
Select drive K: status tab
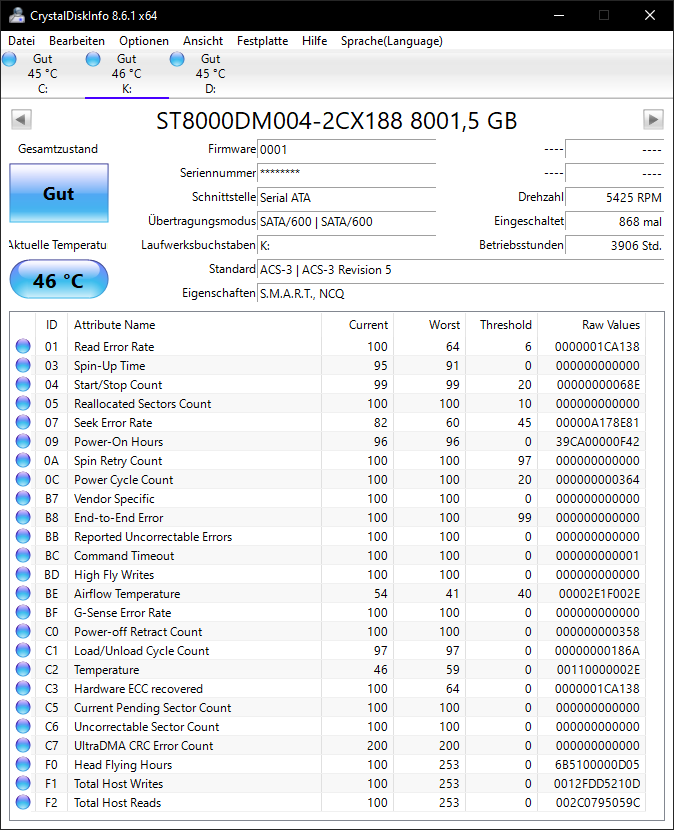pos(127,74)
